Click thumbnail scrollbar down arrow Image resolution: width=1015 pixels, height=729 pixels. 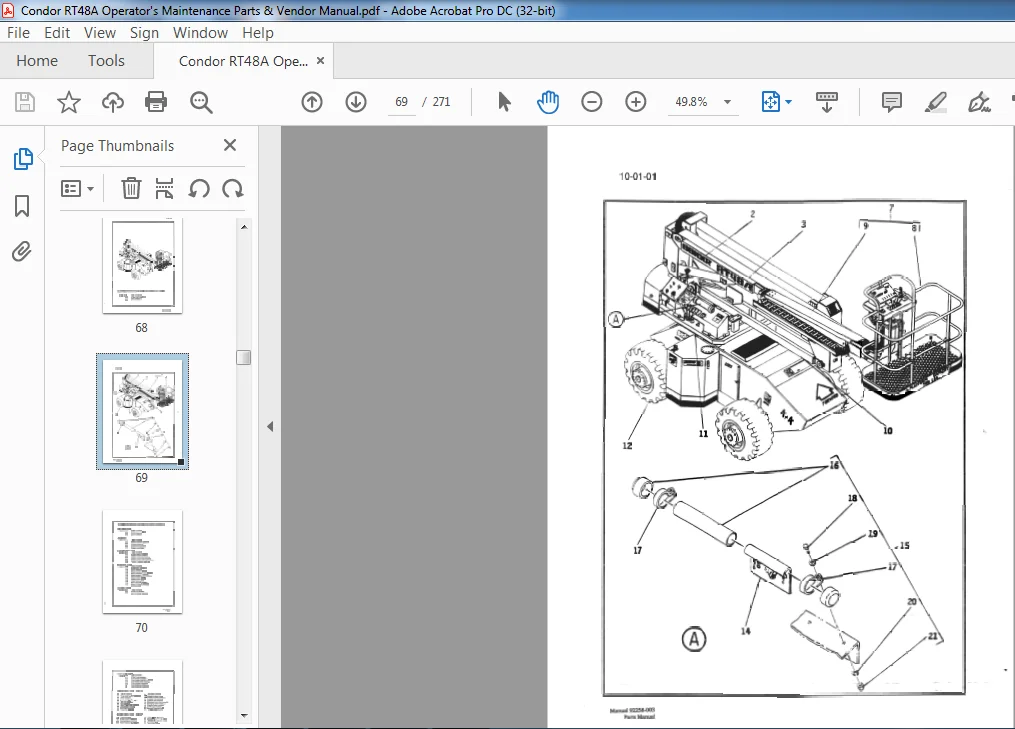243,715
